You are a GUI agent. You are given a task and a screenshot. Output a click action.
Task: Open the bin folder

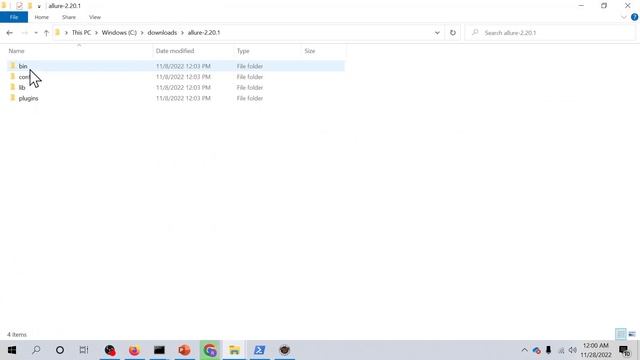[23, 66]
